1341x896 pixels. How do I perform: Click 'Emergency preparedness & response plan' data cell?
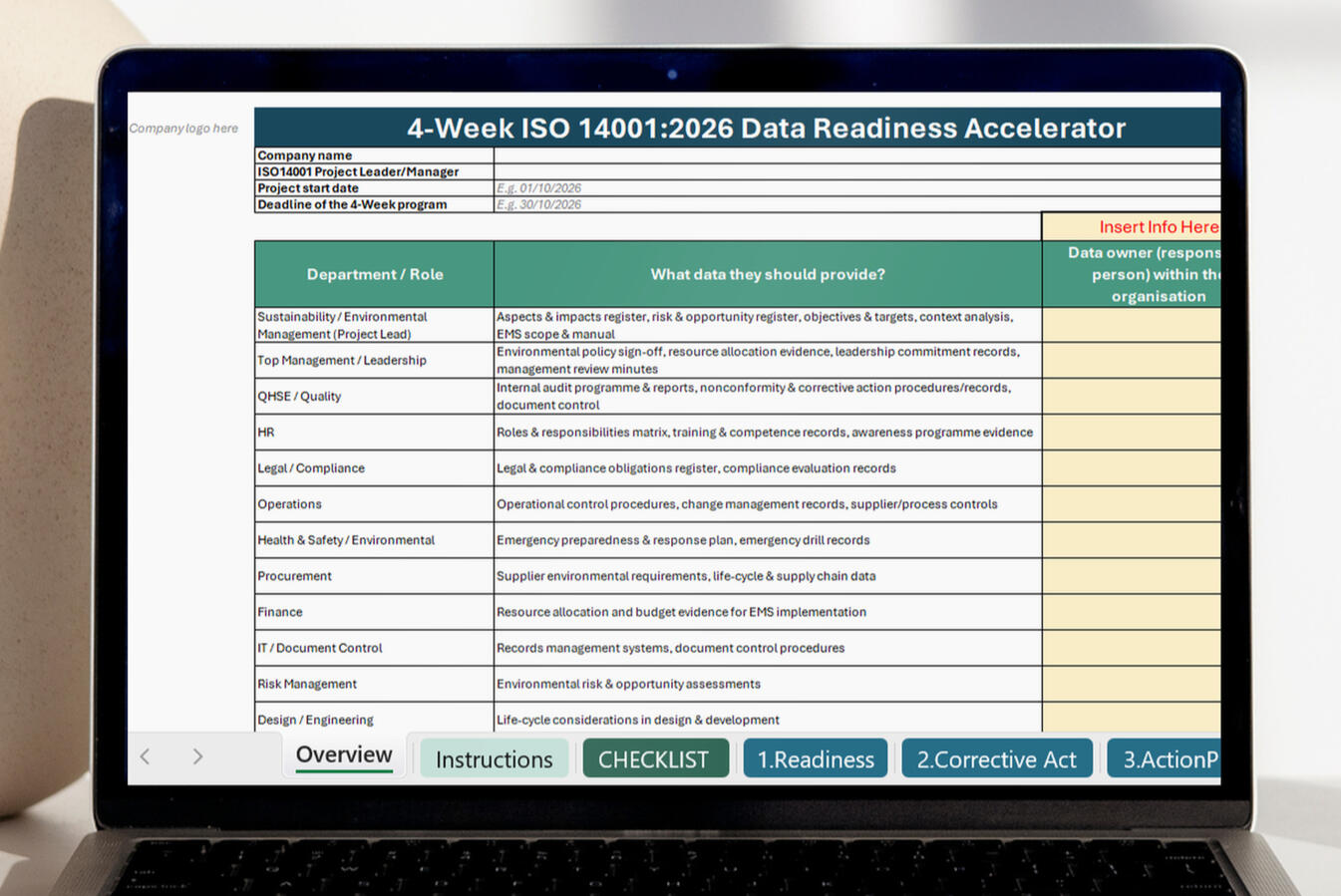click(x=768, y=540)
